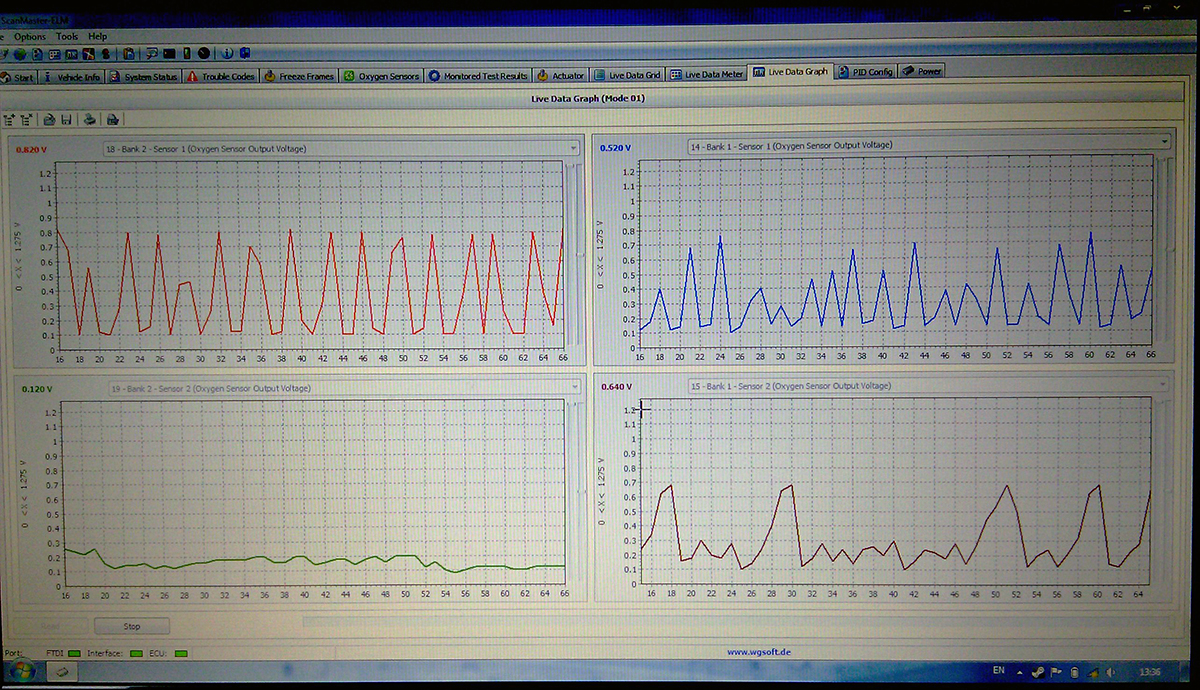
Task: Open the Windows Start menu
Action: pos(19,671)
